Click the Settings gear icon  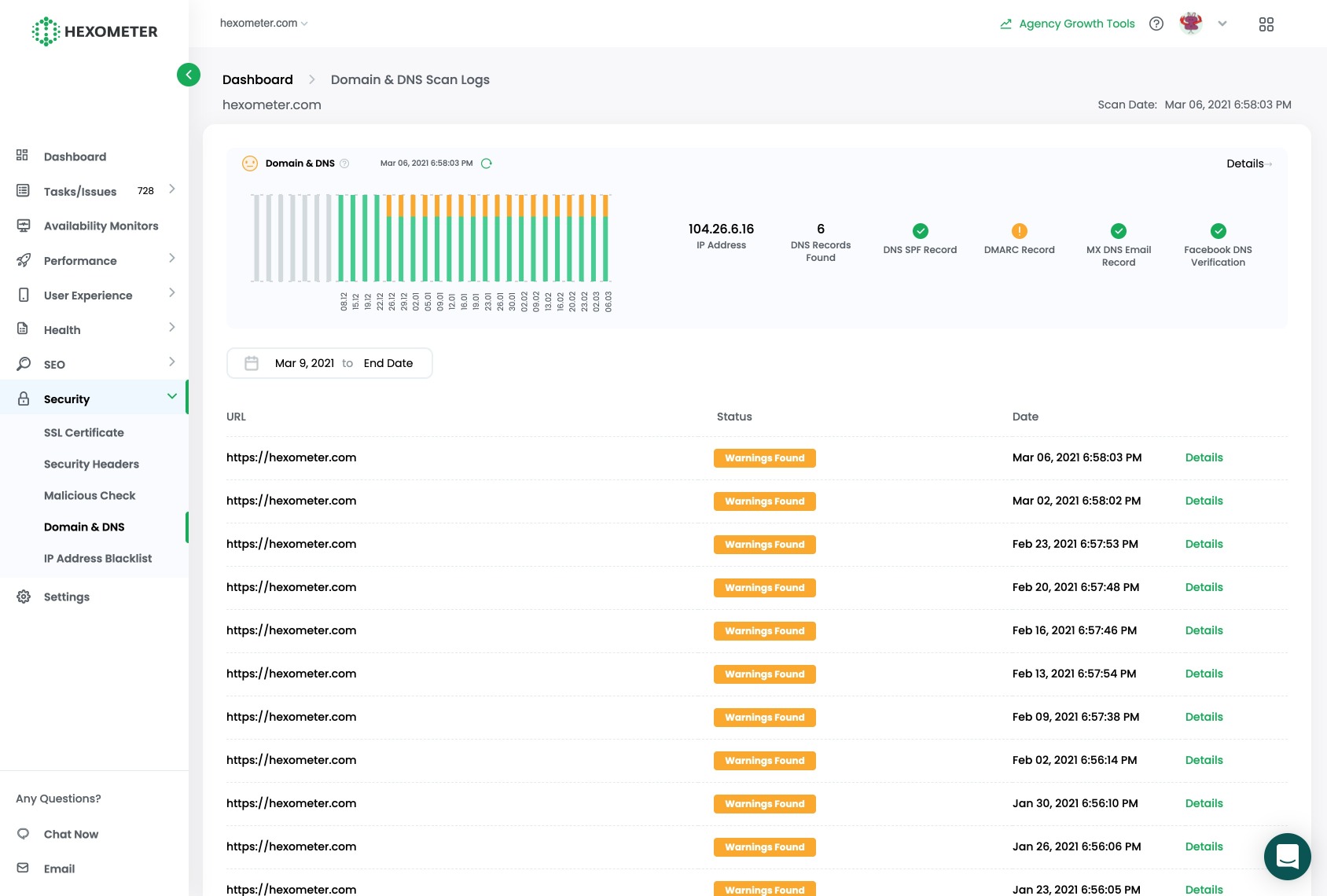(24, 597)
